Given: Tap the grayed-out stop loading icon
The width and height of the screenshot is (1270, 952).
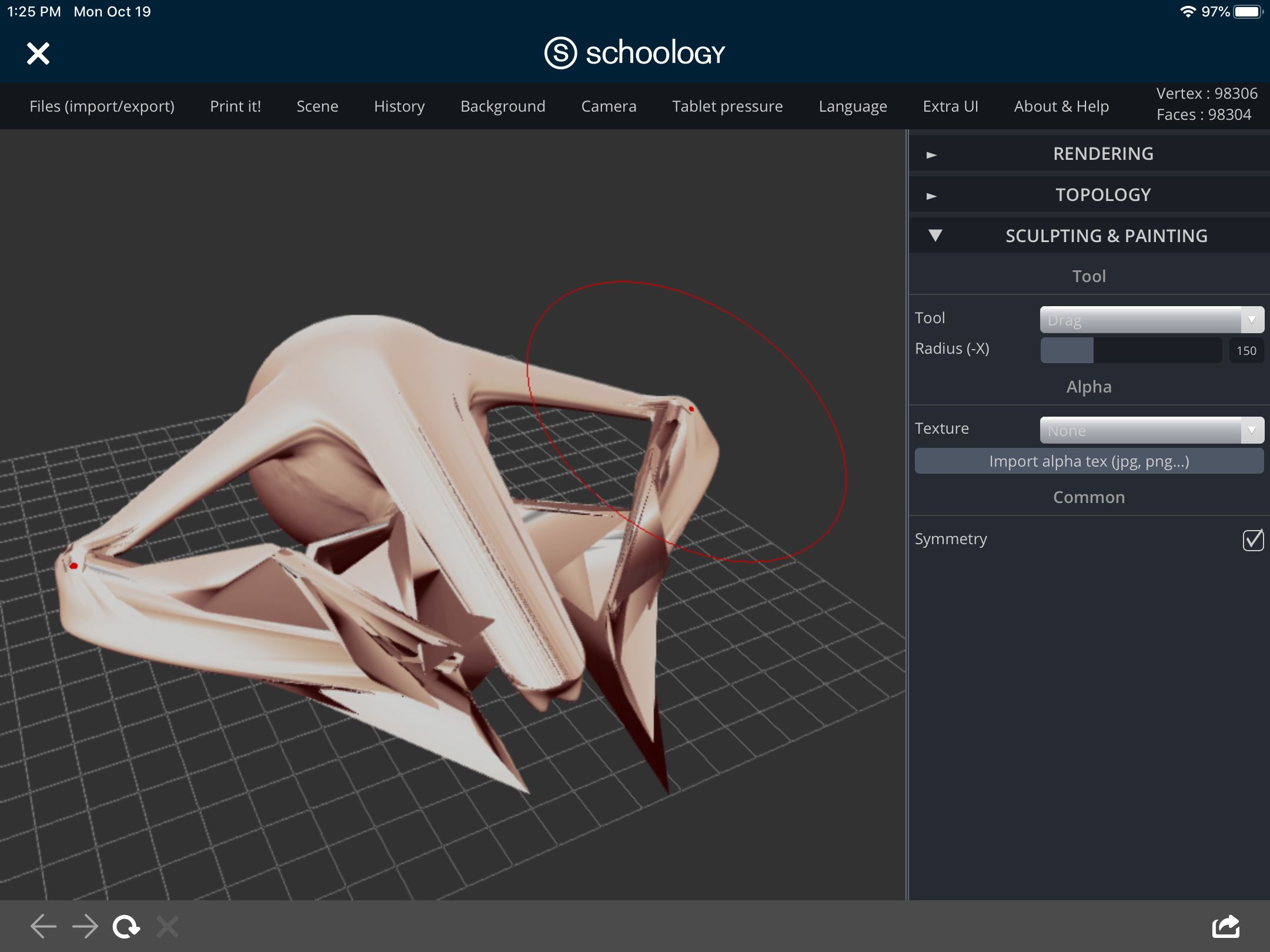Looking at the screenshot, I should [168, 927].
